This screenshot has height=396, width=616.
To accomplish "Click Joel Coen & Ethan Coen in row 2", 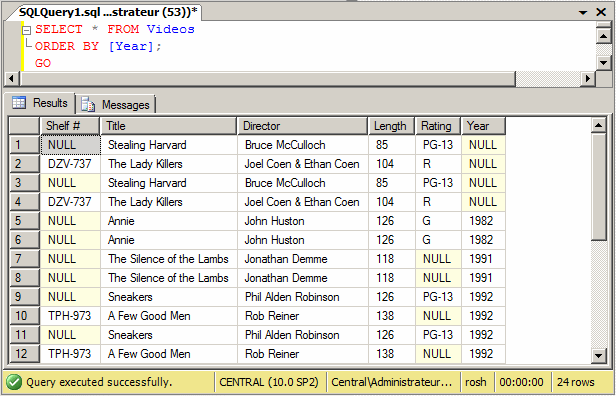I will (x=302, y=164).
